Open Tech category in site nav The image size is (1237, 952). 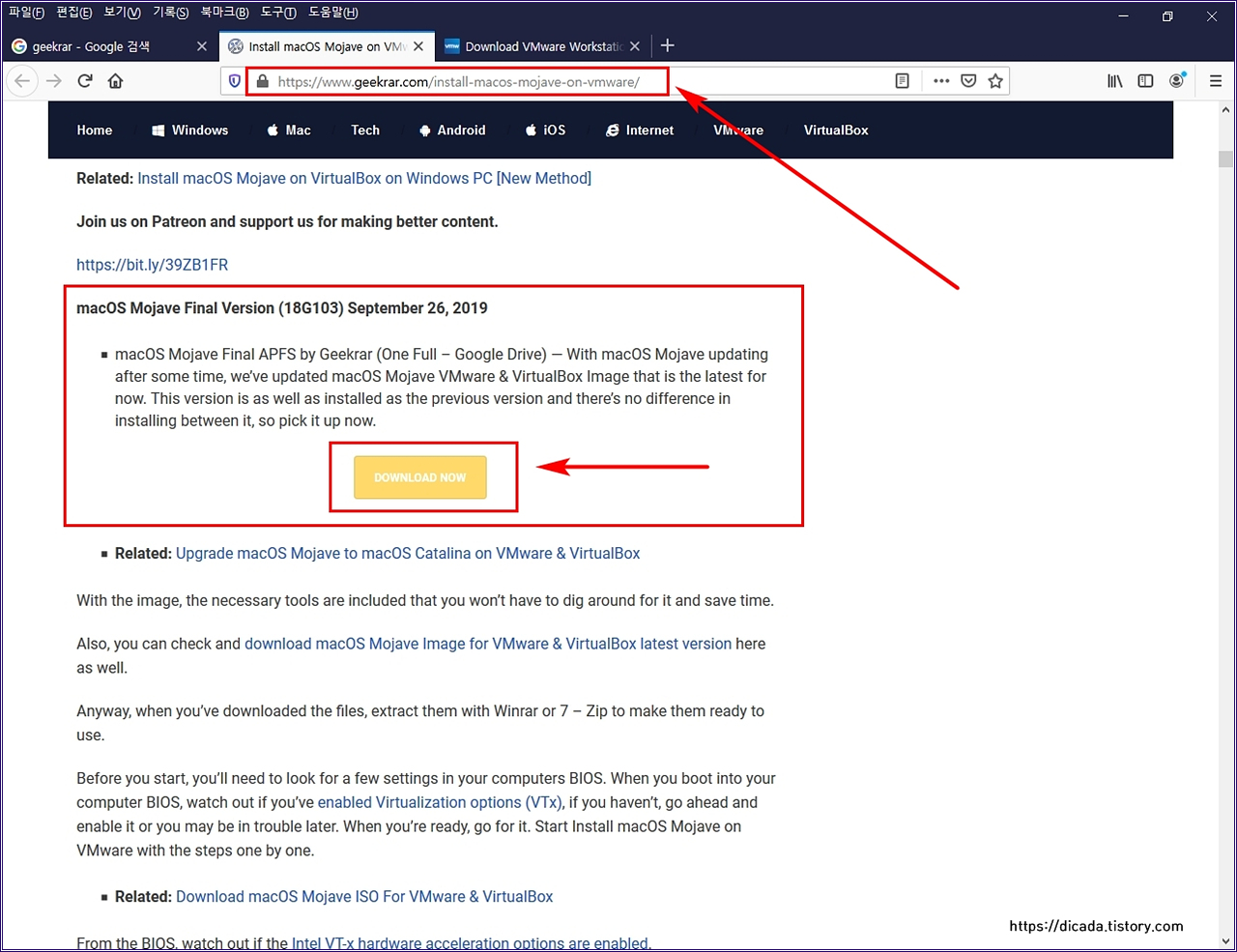[x=365, y=130]
